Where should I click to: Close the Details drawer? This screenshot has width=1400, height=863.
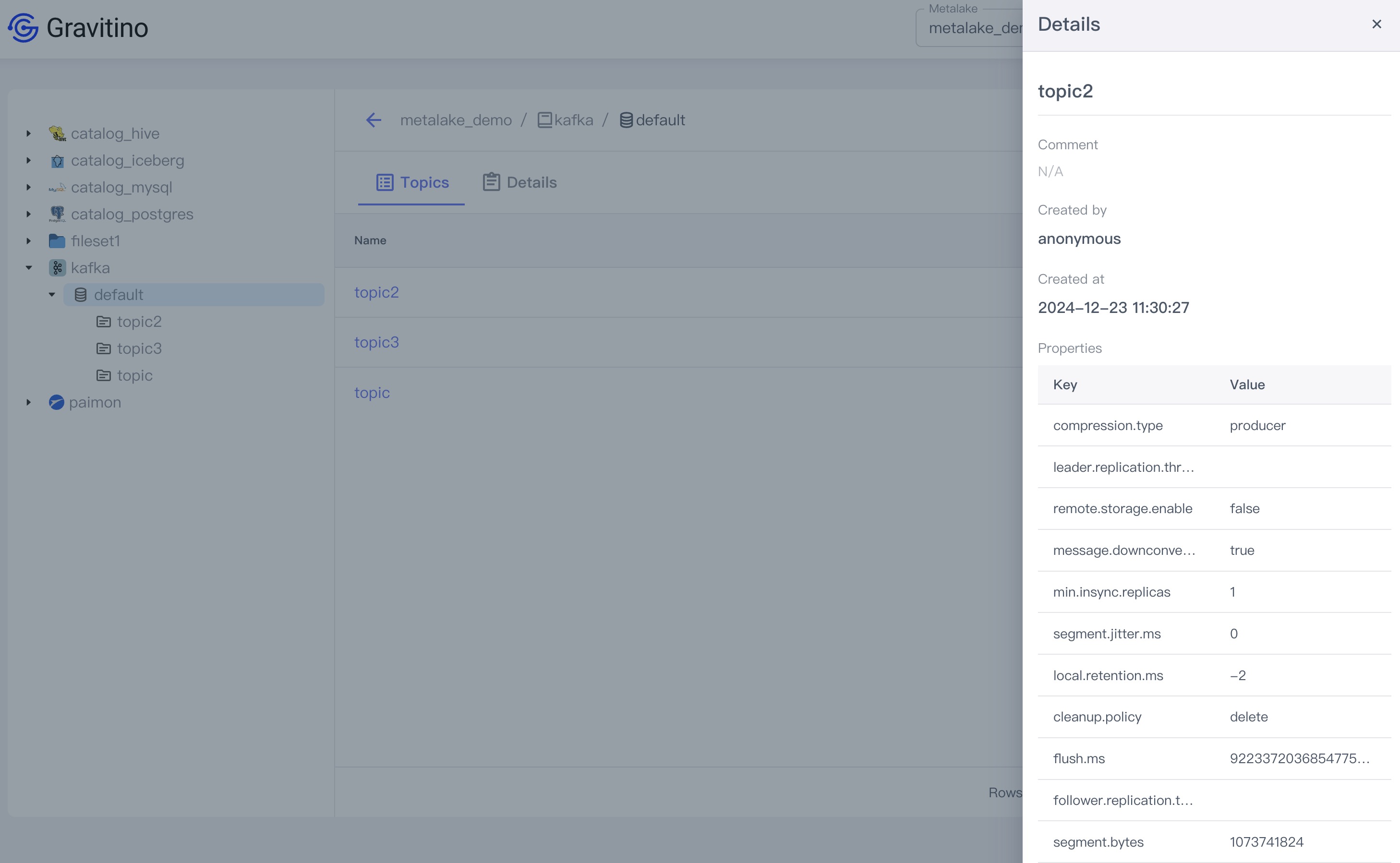(x=1376, y=24)
